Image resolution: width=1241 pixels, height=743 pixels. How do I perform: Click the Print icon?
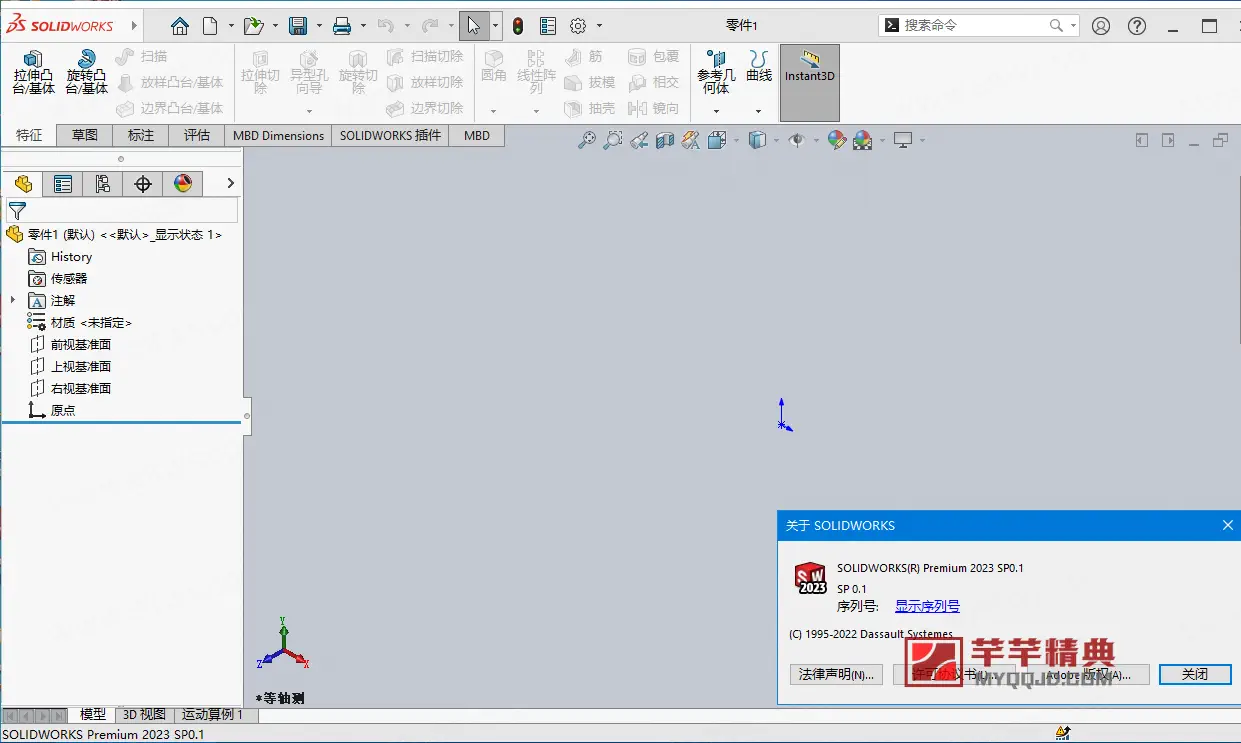click(x=342, y=26)
